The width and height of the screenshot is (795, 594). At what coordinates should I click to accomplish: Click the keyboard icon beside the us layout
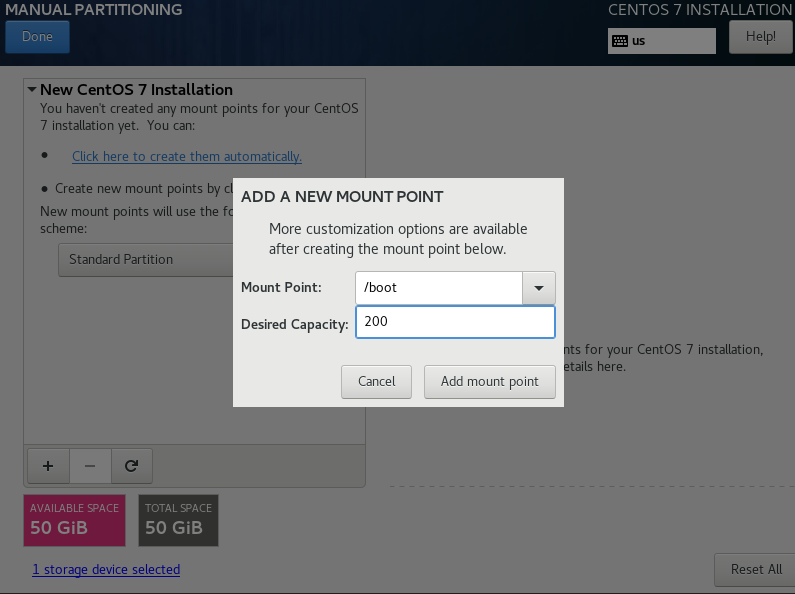620,41
